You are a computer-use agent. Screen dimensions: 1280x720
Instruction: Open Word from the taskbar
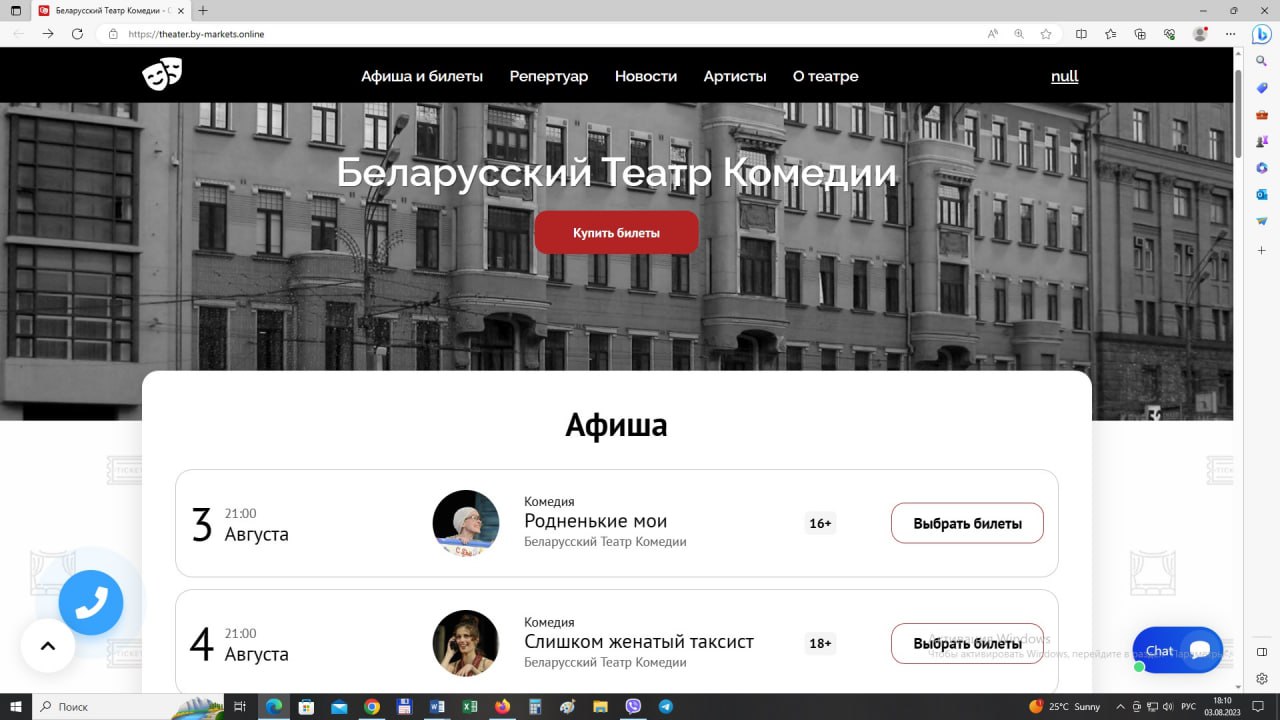(x=437, y=707)
